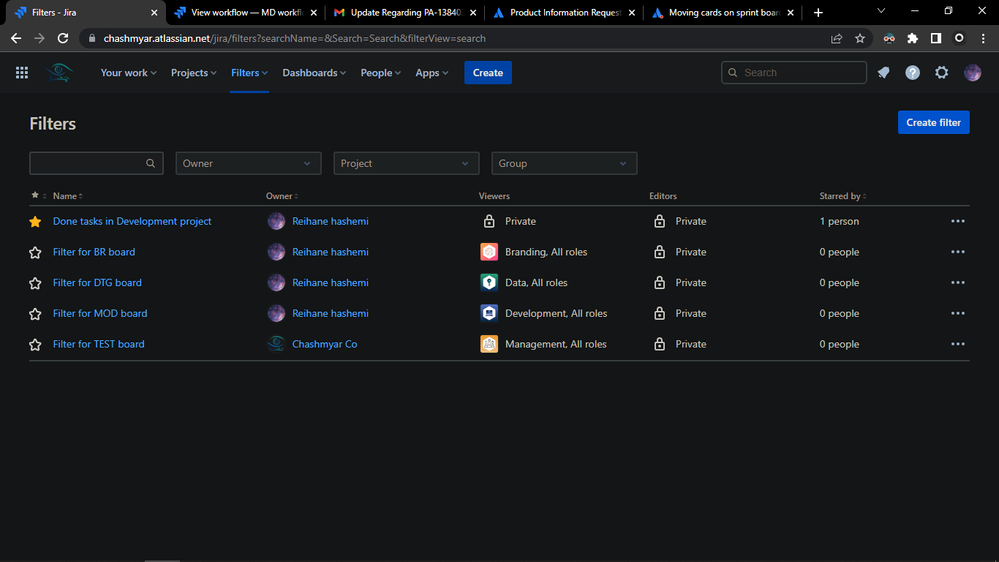Screen dimensions: 999x562
Task: Click the share page icon in the address bar
Action: coord(837,38)
